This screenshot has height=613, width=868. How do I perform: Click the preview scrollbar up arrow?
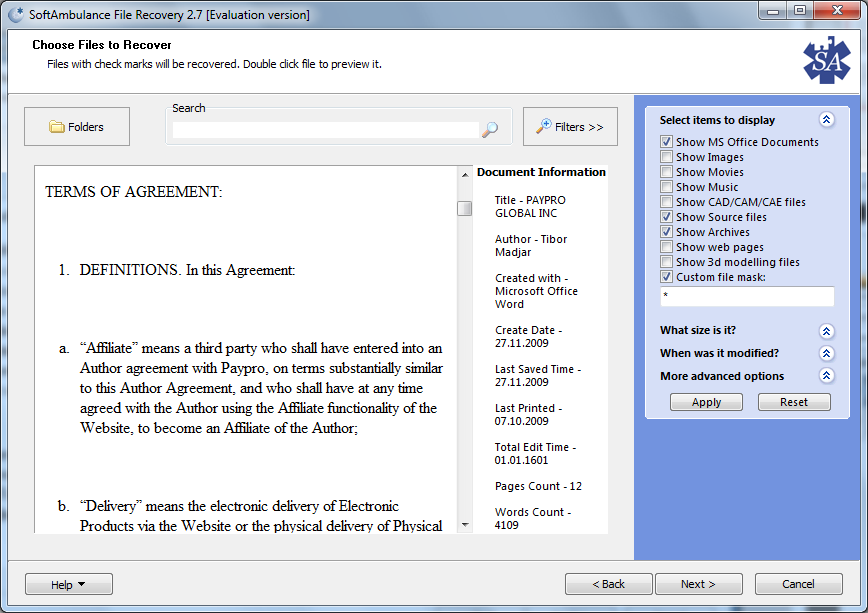pyautogui.click(x=465, y=174)
